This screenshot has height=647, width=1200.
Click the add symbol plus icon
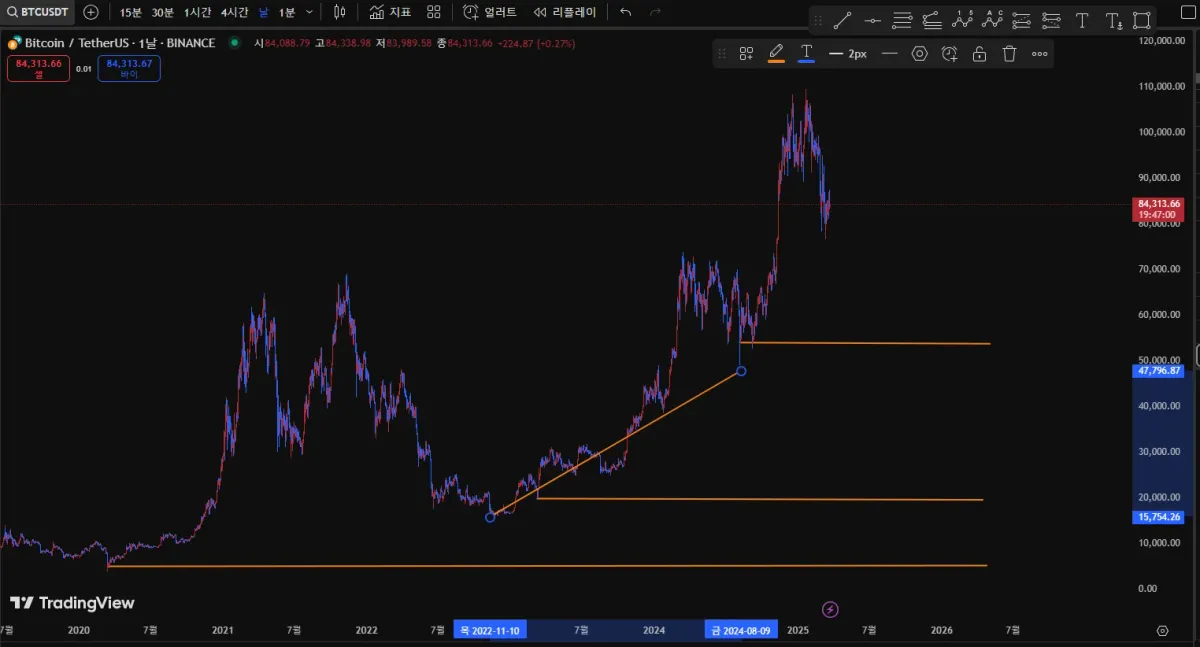91,12
